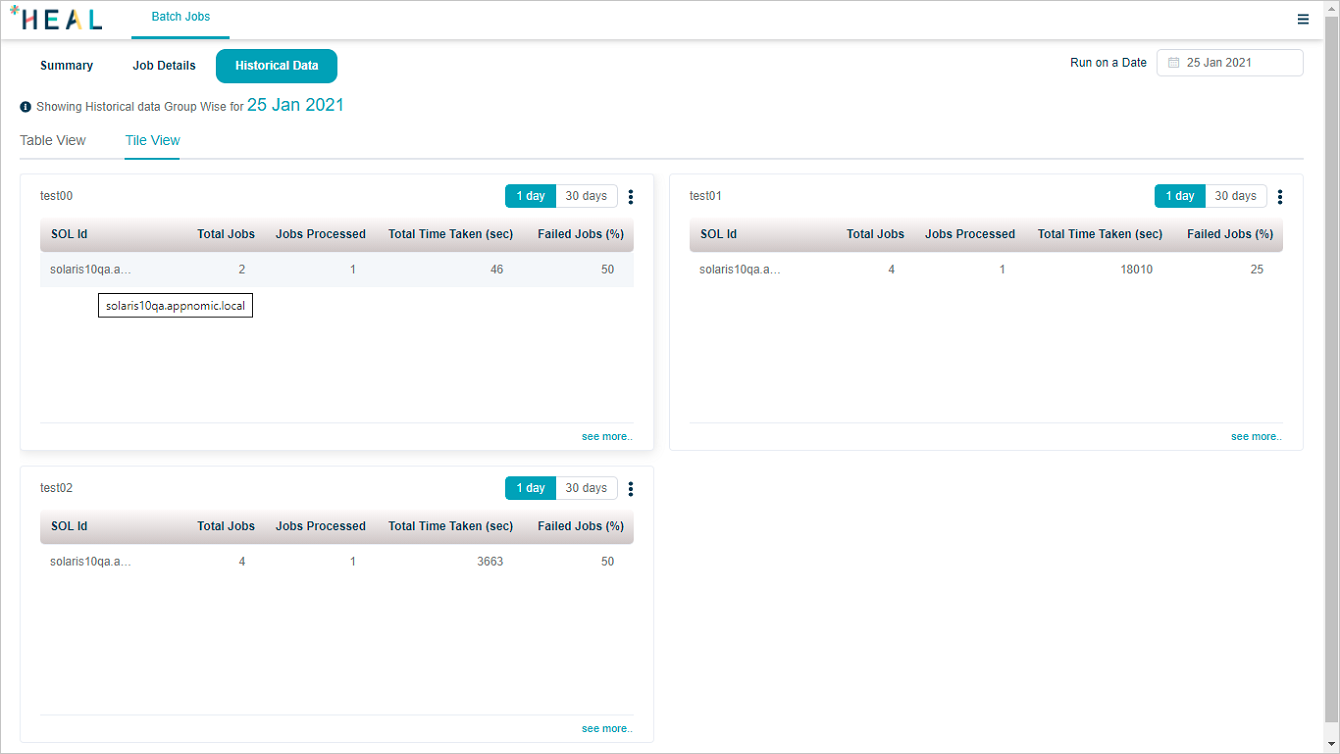The height and width of the screenshot is (754, 1340).
Task: Open kebab menu for test01 tile
Action: pos(1280,197)
